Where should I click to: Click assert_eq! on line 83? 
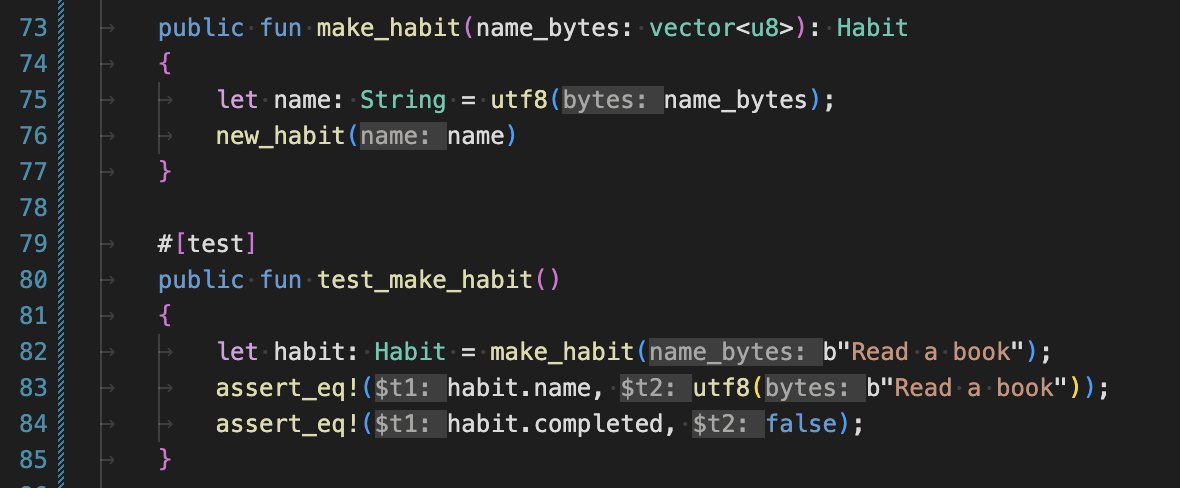click(x=287, y=388)
